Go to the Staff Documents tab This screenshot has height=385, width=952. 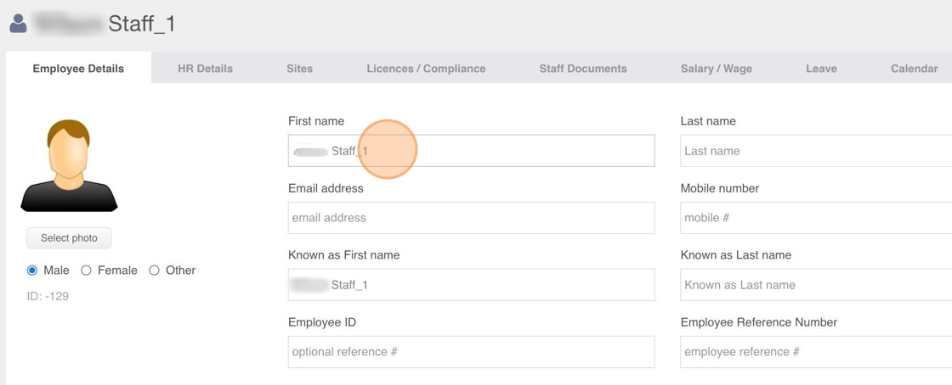click(x=583, y=69)
